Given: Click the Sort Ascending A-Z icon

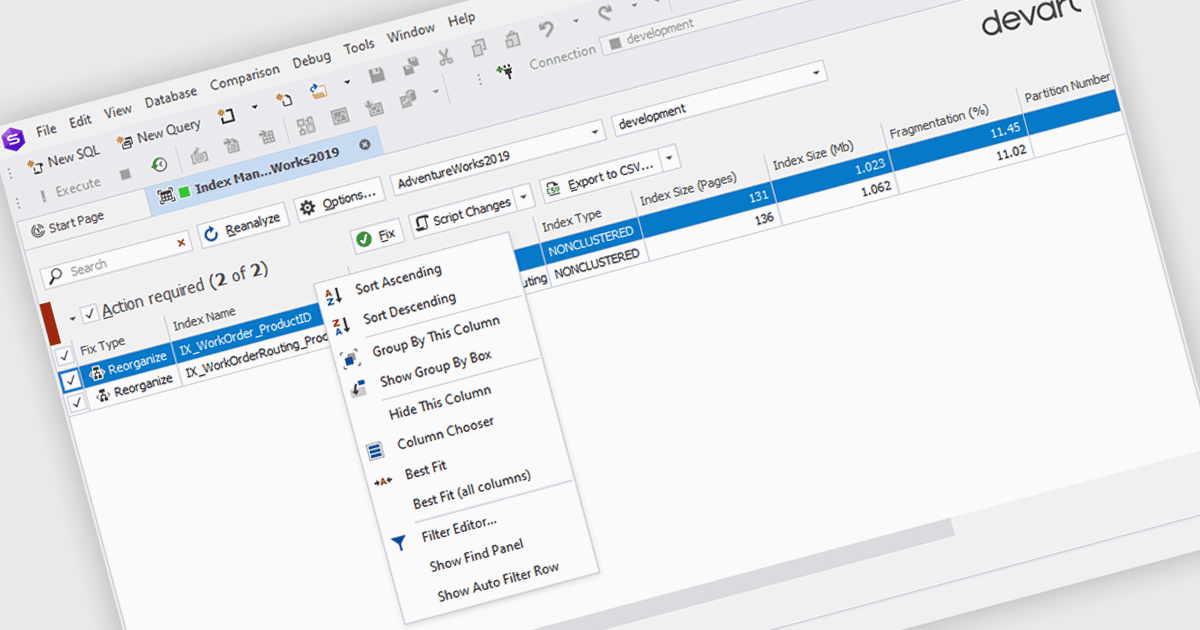Looking at the screenshot, I should coord(335,294).
